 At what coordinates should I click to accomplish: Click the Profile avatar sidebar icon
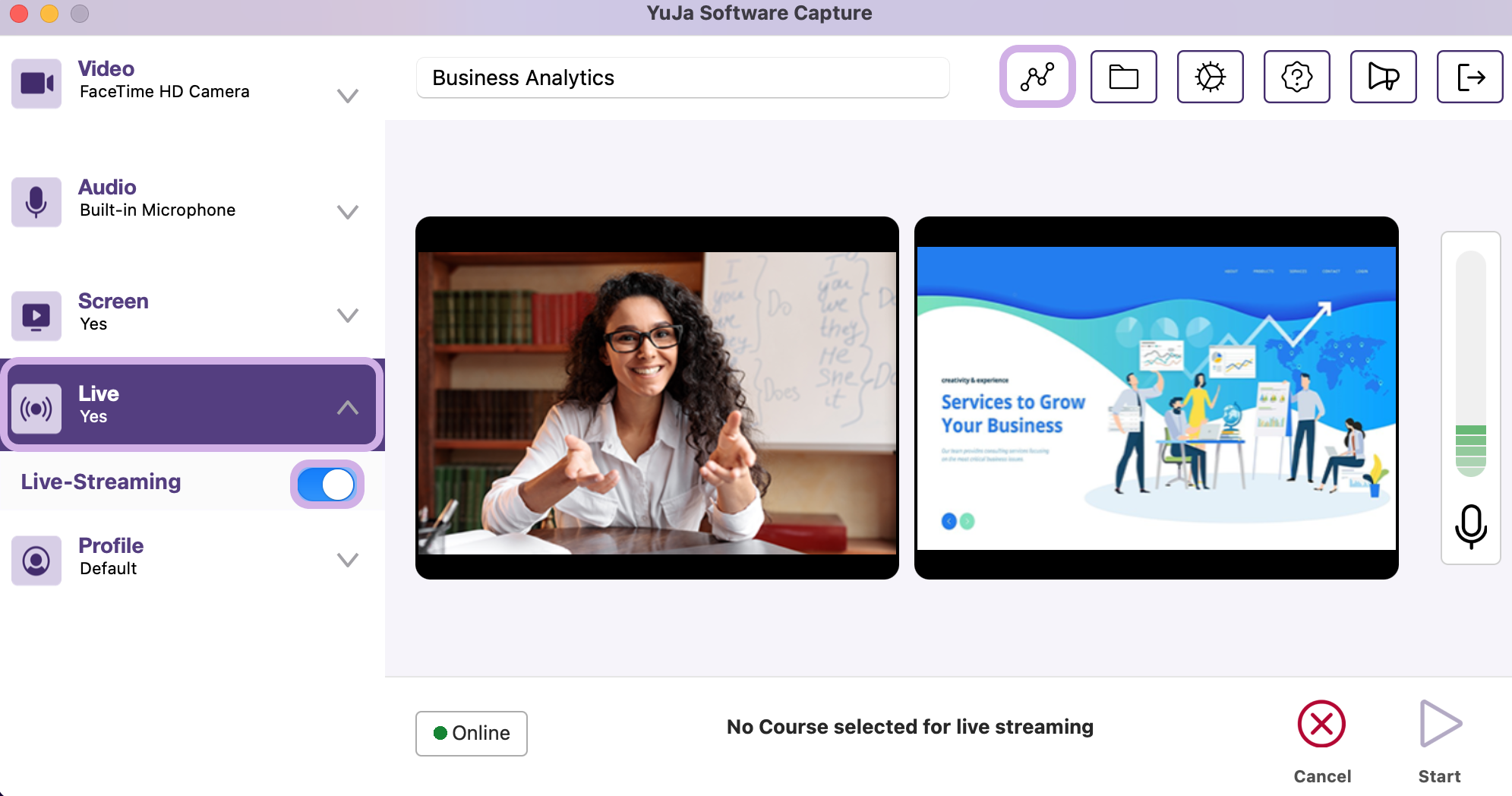coord(36,561)
